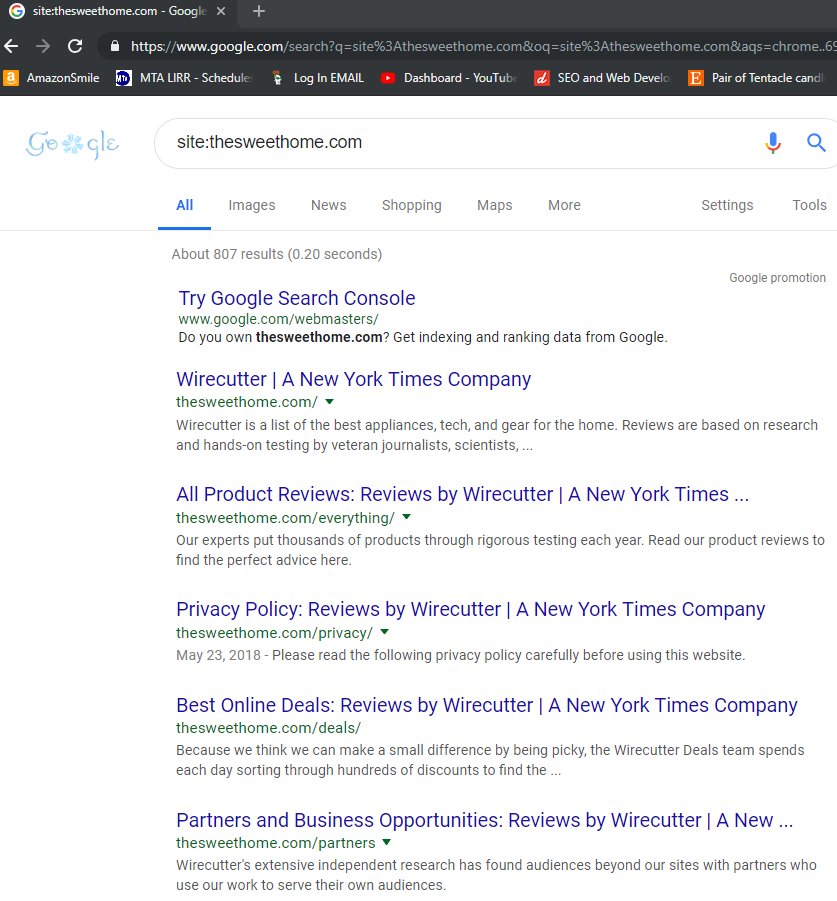
Task: Click the search magnifying glass icon
Action: [816, 143]
